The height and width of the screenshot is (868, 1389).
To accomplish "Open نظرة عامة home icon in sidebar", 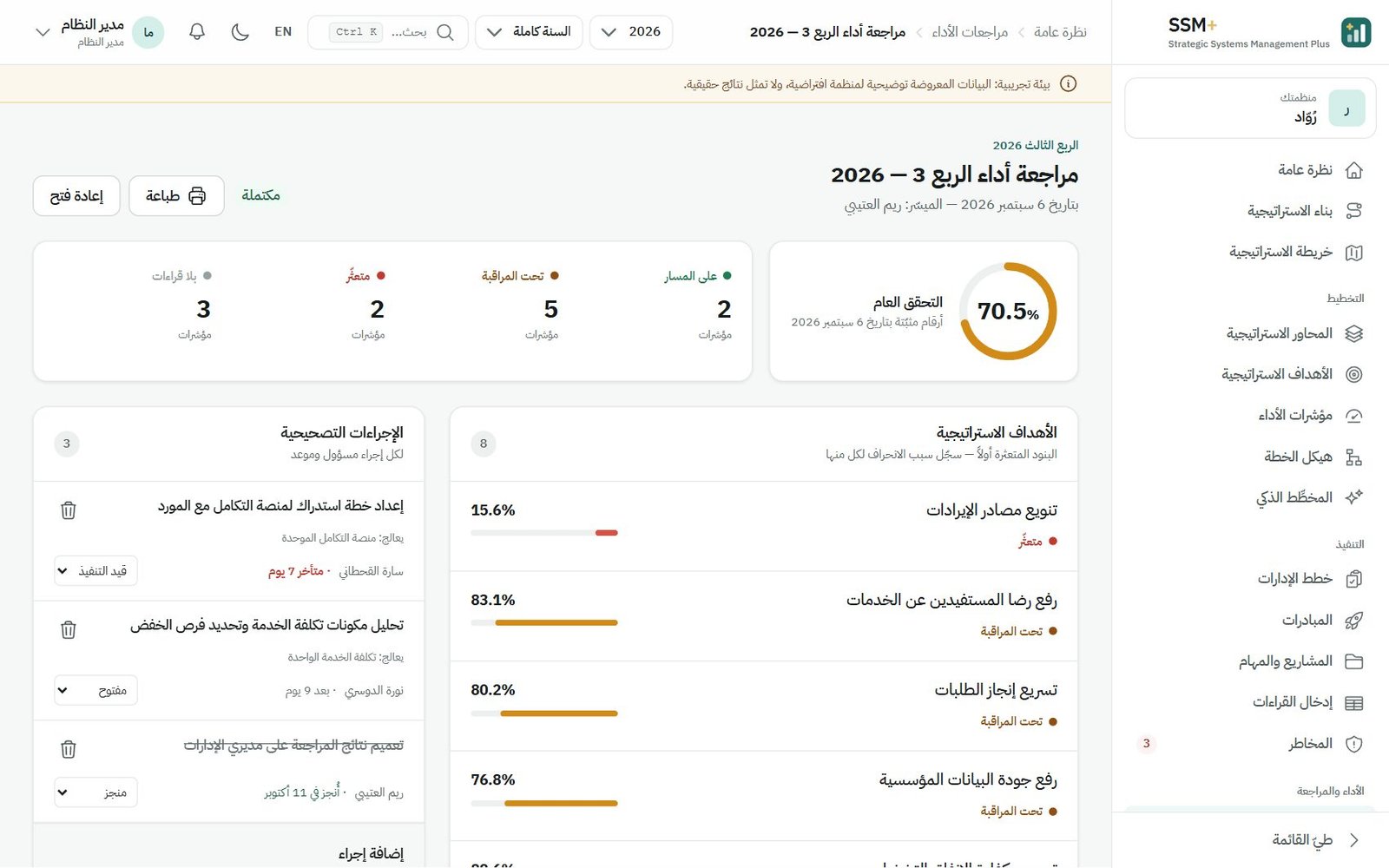I will click(x=1353, y=170).
